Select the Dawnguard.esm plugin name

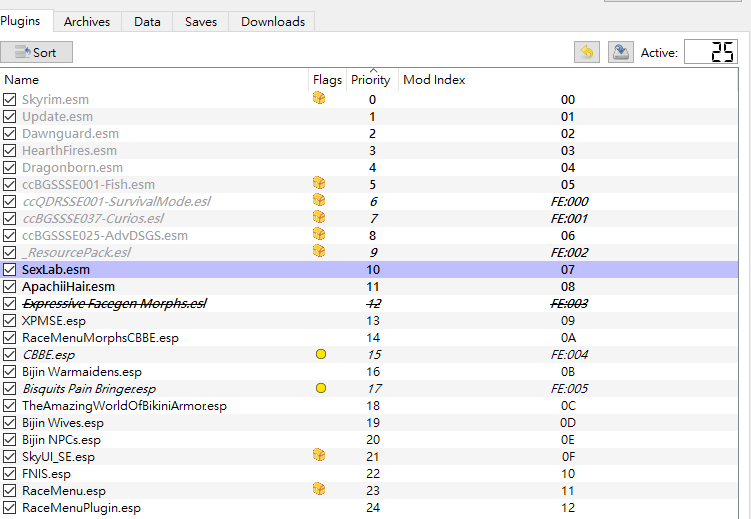(x=70, y=134)
